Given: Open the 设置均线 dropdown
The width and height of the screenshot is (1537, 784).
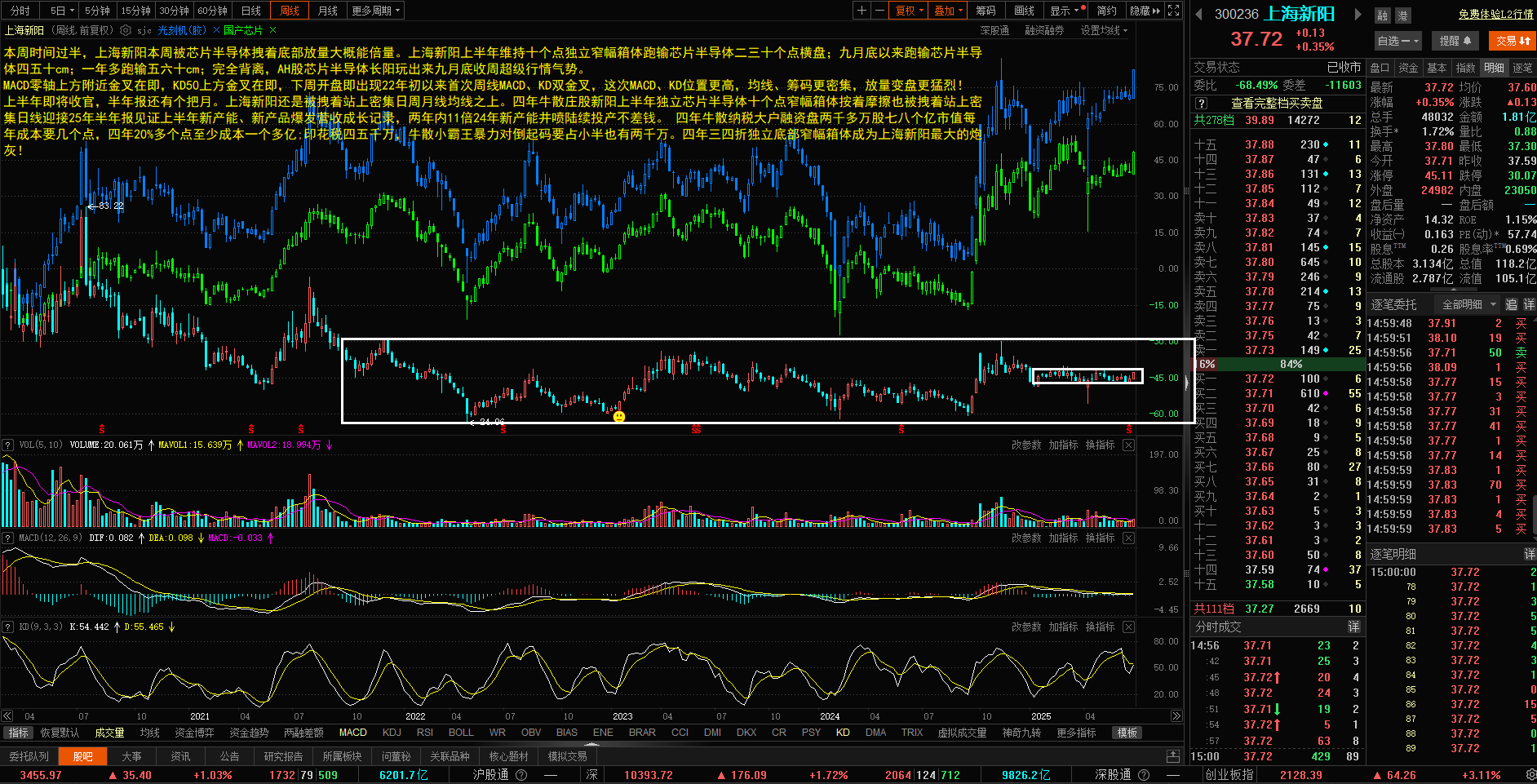Looking at the screenshot, I should [x=1105, y=30].
